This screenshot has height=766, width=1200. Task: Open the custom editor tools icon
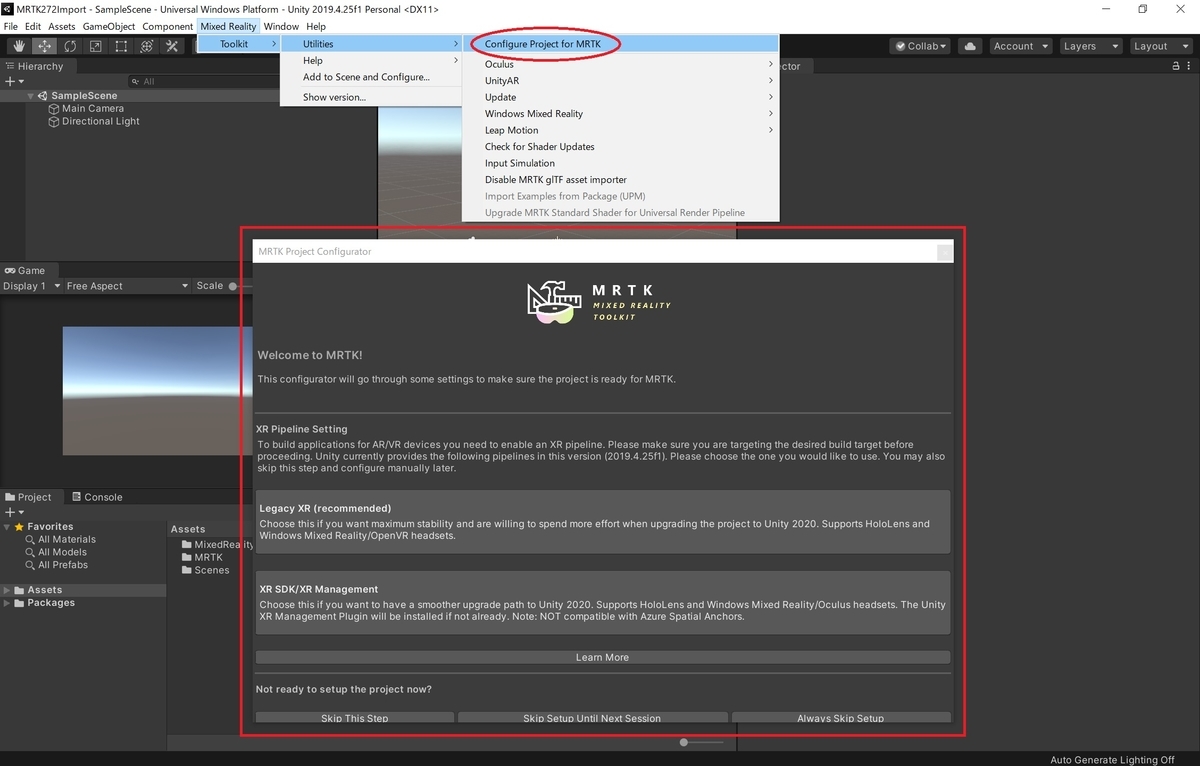click(172, 46)
